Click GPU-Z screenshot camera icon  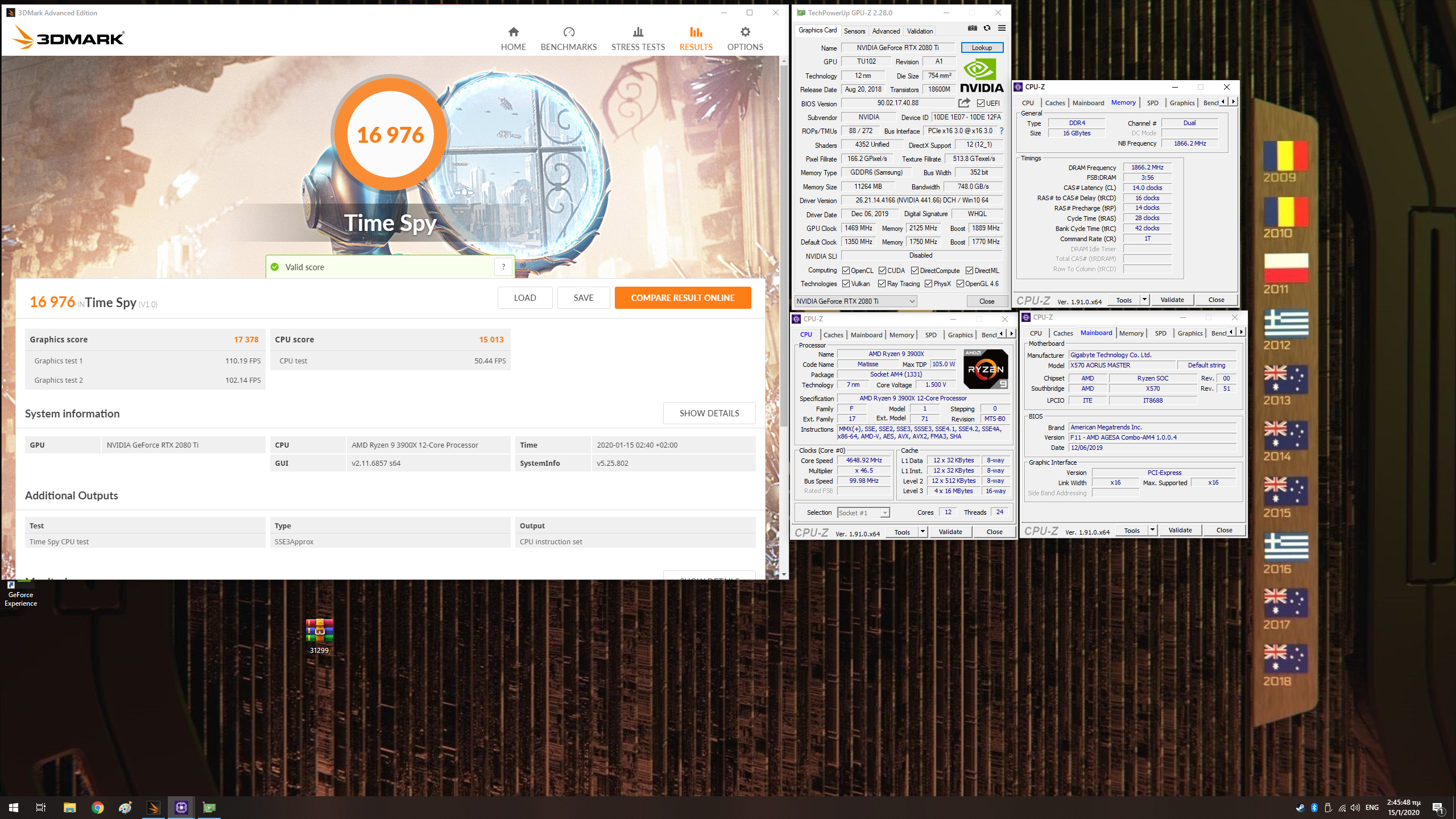point(973,28)
